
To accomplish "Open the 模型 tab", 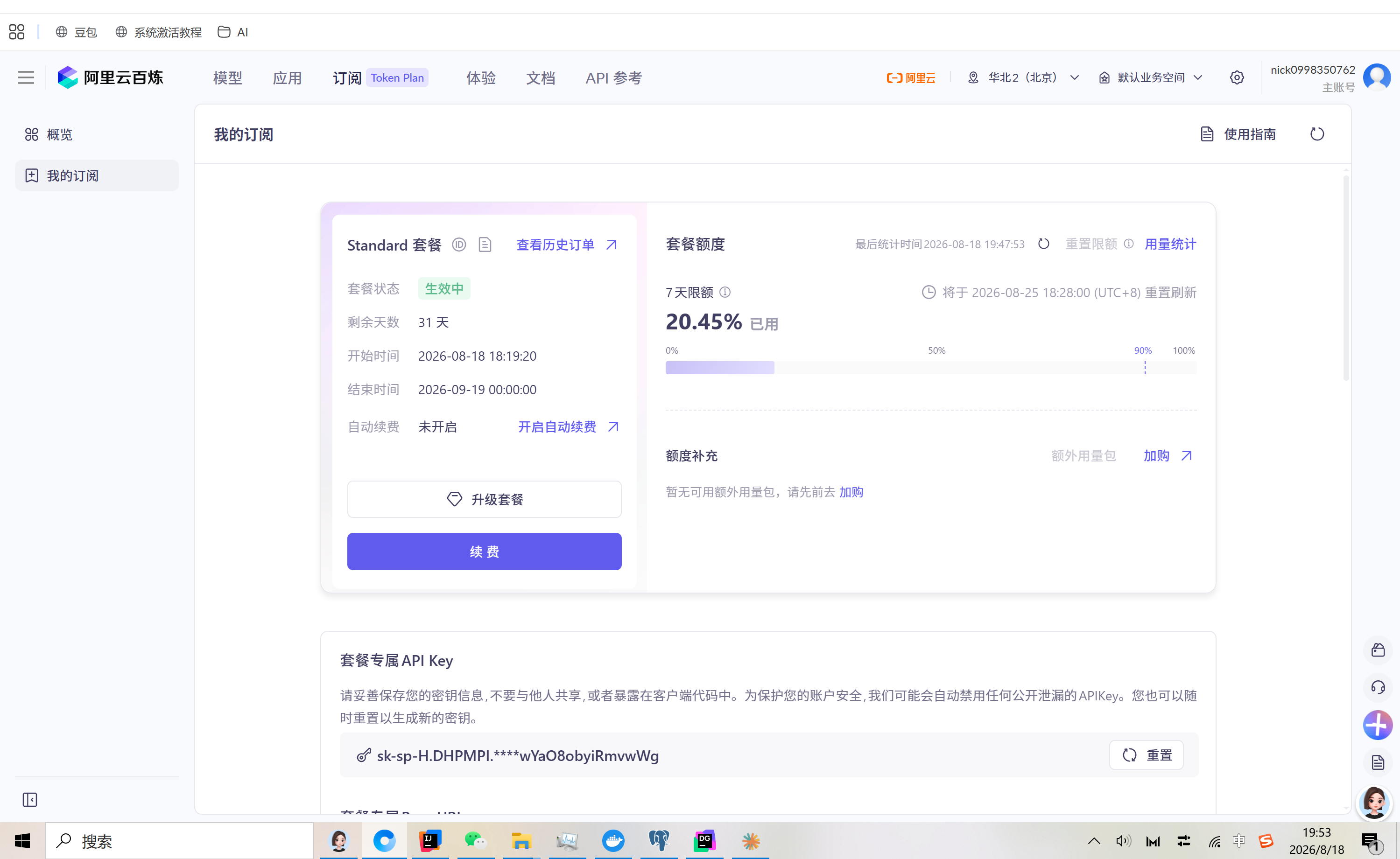I will click(x=227, y=78).
